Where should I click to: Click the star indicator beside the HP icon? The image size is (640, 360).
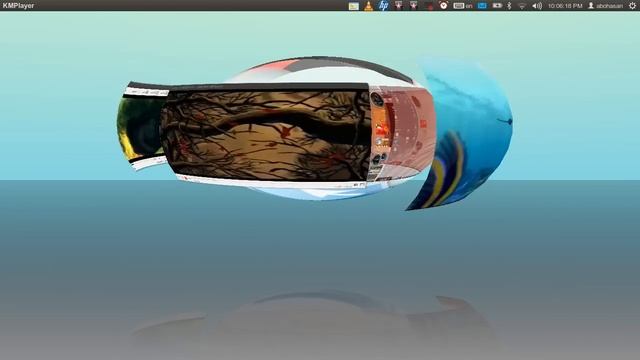[x=398, y=5]
